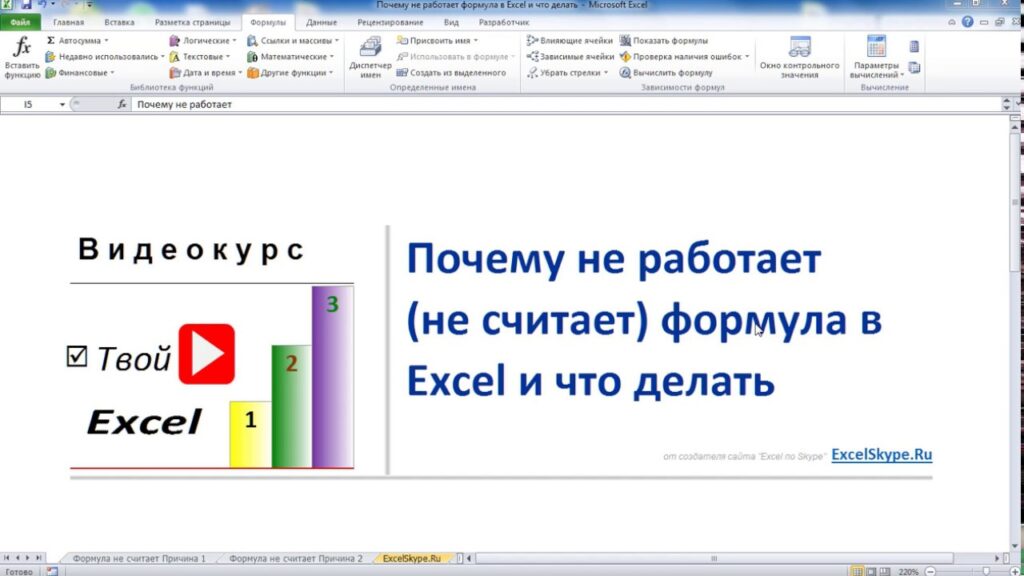The height and width of the screenshot is (576, 1024).
Task: Trace Влияющие ячейки precedents
Action: [570, 40]
